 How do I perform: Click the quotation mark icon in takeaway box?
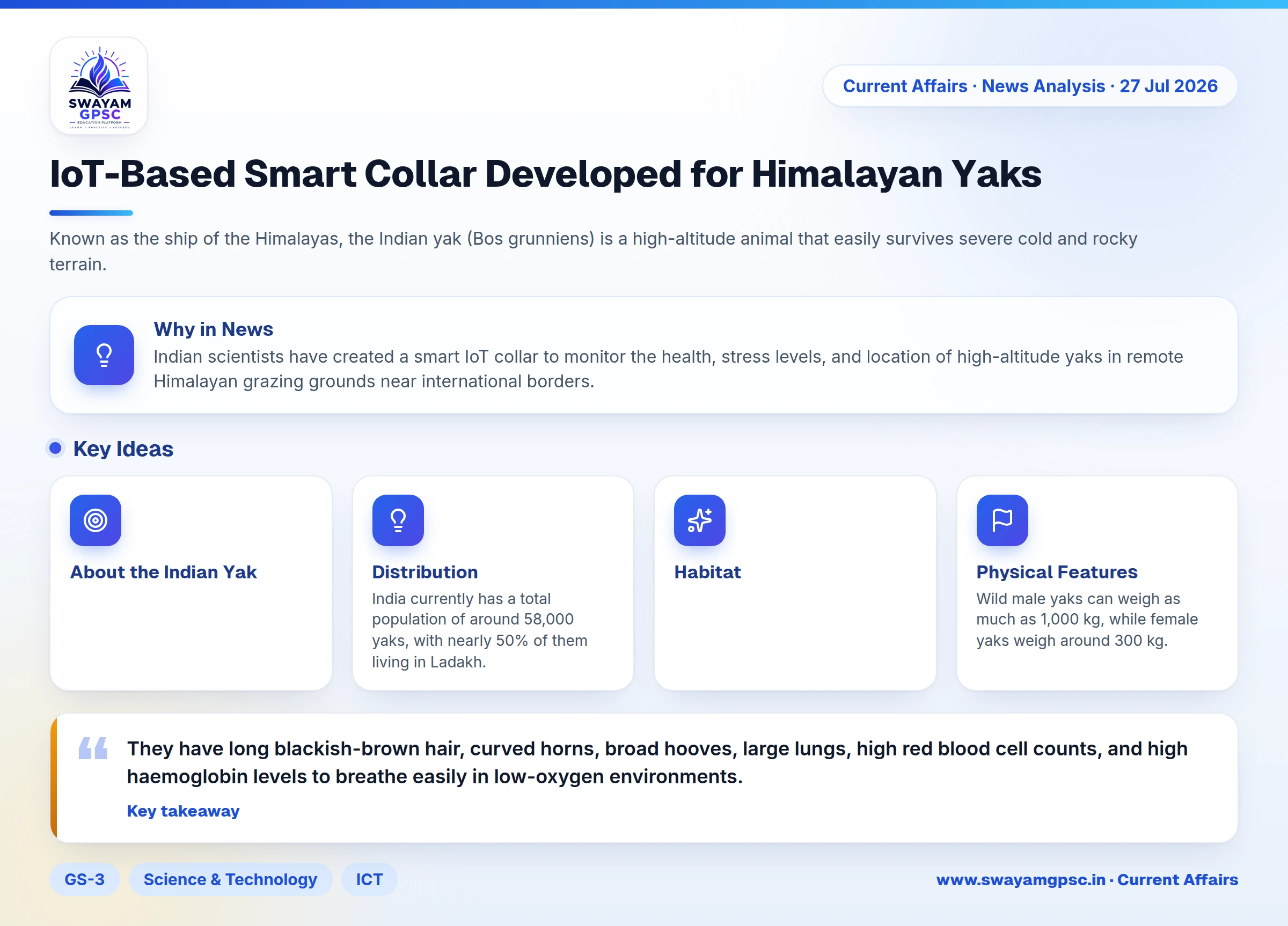93,748
